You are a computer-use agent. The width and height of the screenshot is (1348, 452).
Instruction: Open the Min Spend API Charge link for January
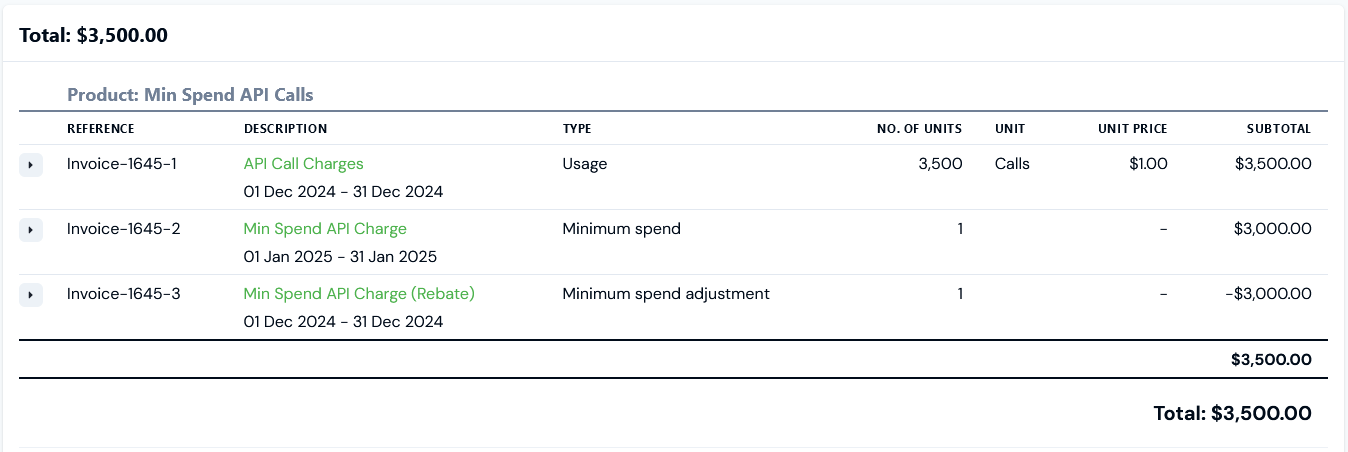click(325, 228)
